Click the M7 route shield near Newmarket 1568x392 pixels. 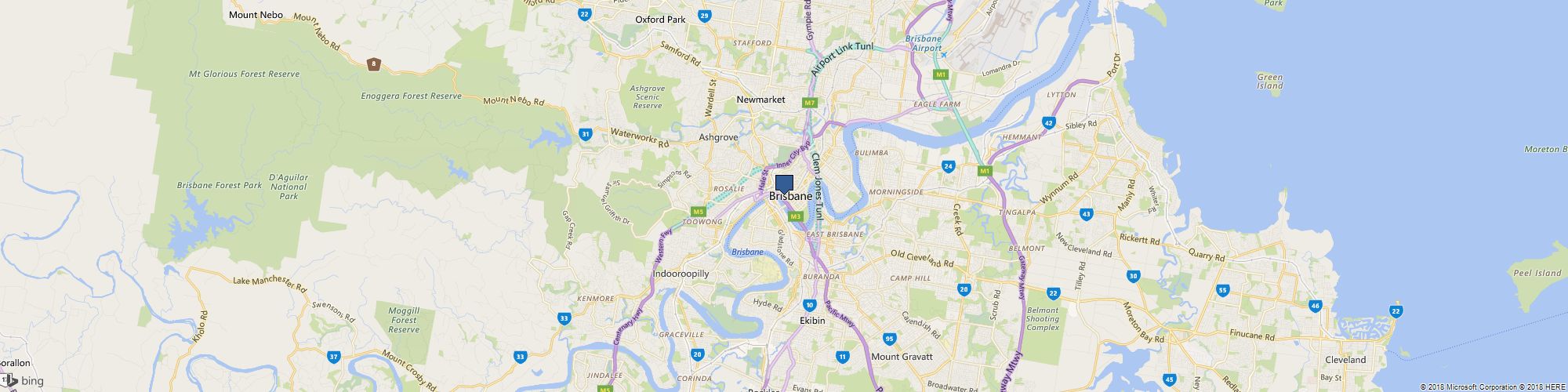coord(810,103)
